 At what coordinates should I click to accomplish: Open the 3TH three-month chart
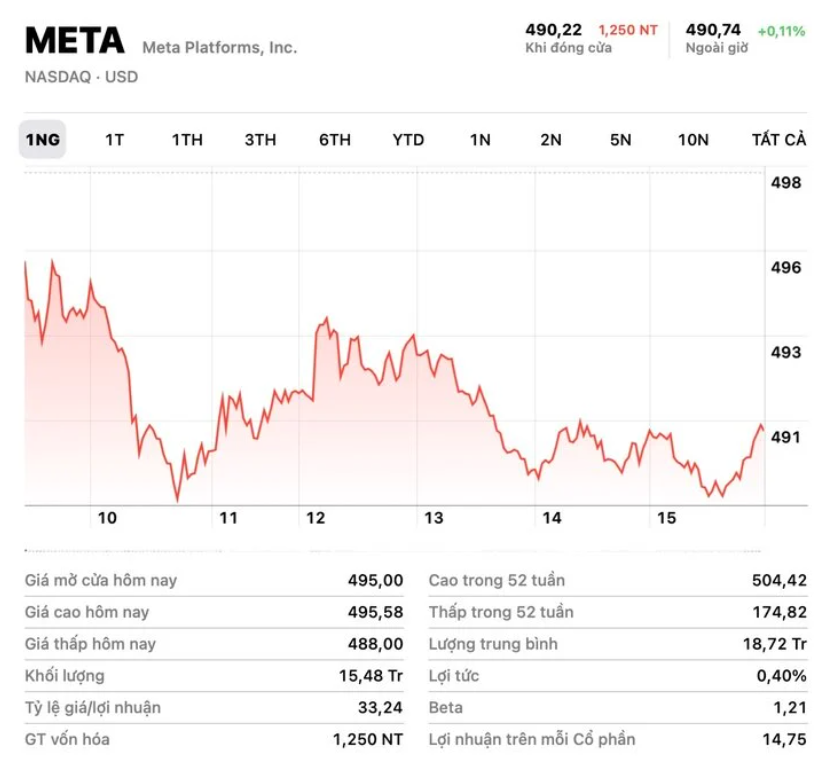coord(261,140)
